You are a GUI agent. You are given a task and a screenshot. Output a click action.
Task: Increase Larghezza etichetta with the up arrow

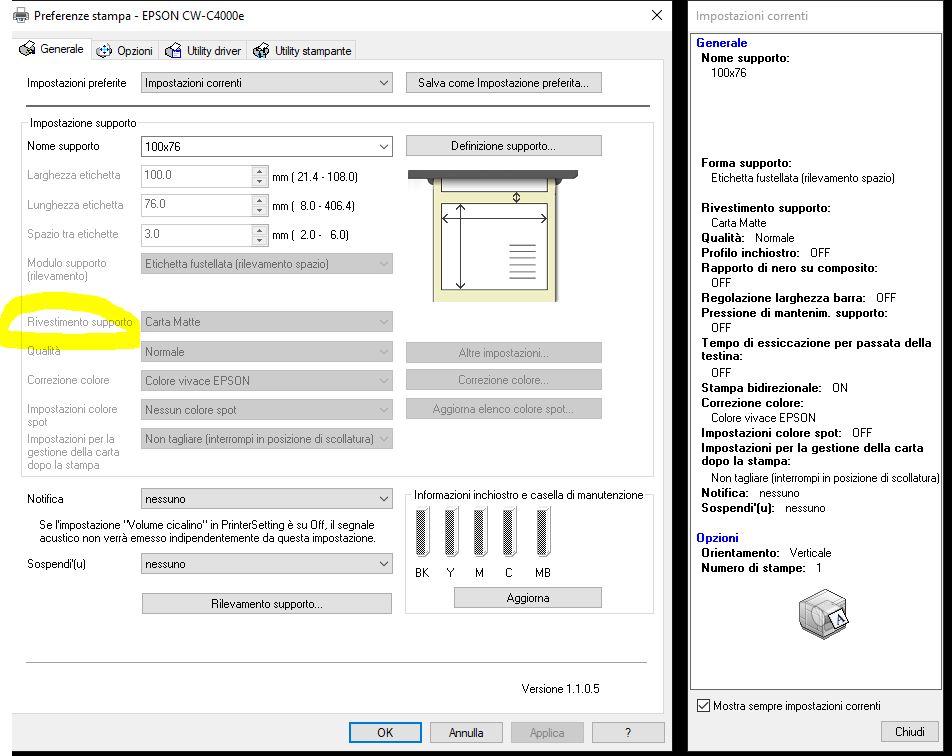pyautogui.click(x=260, y=170)
